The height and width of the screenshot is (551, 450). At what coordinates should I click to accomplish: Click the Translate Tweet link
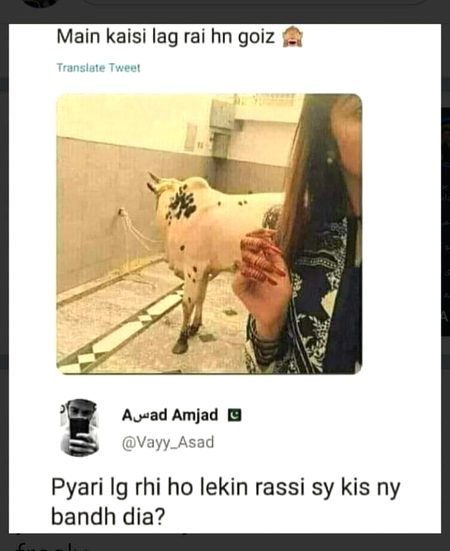click(x=98, y=67)
